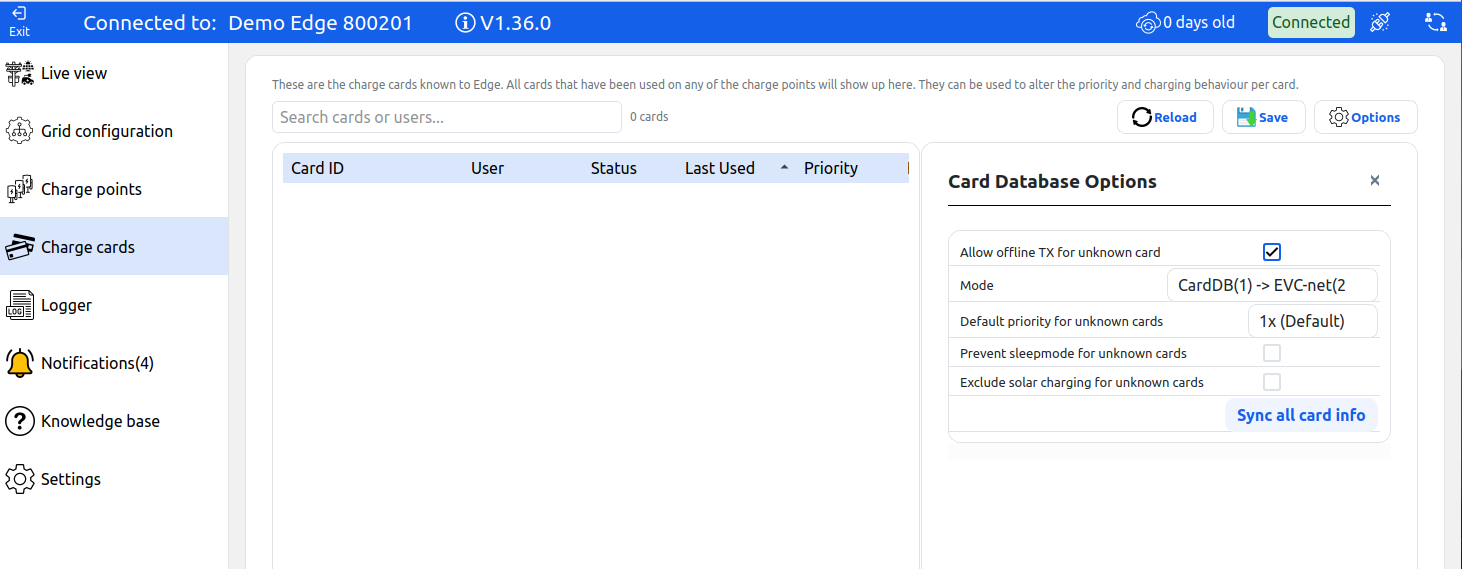Image resolution: width=1462 pixels, height=569 pixels.
Task: Check Exclude solar charging for unknown cards
Action: click(1272, 382)
